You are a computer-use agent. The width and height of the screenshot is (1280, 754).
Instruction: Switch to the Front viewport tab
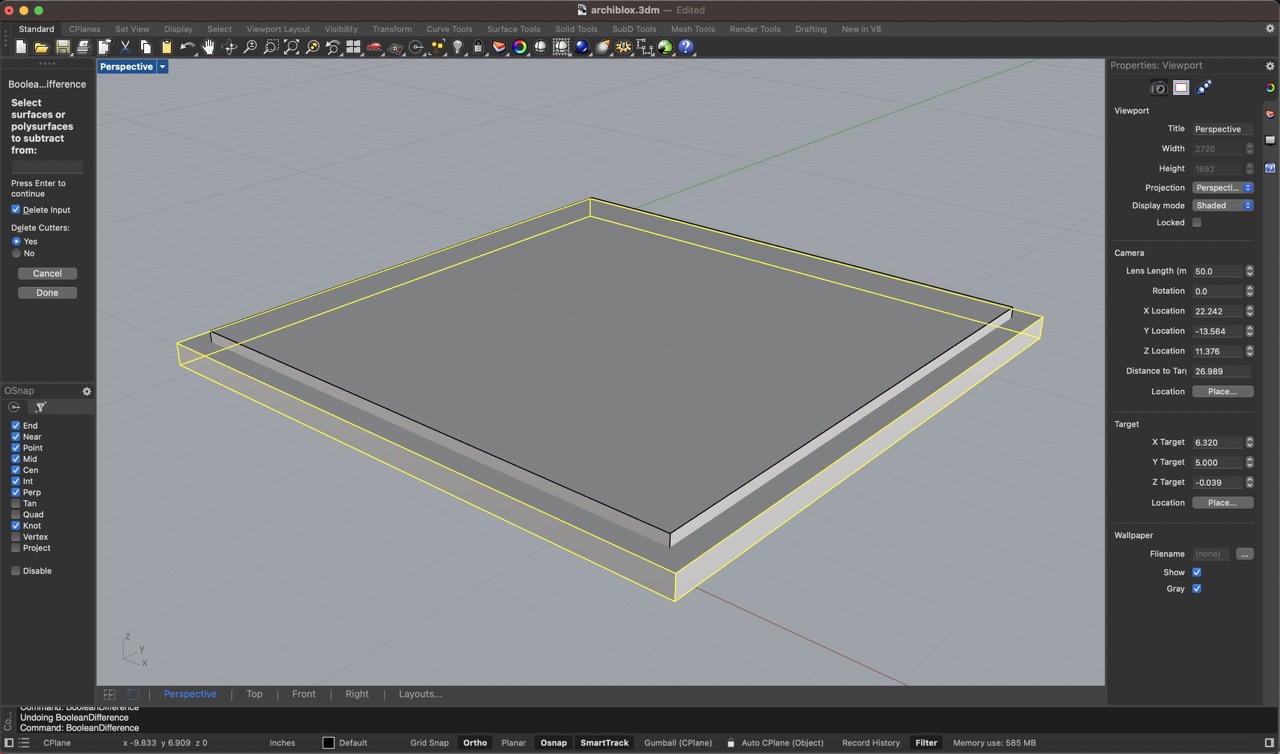pos(304,694)
